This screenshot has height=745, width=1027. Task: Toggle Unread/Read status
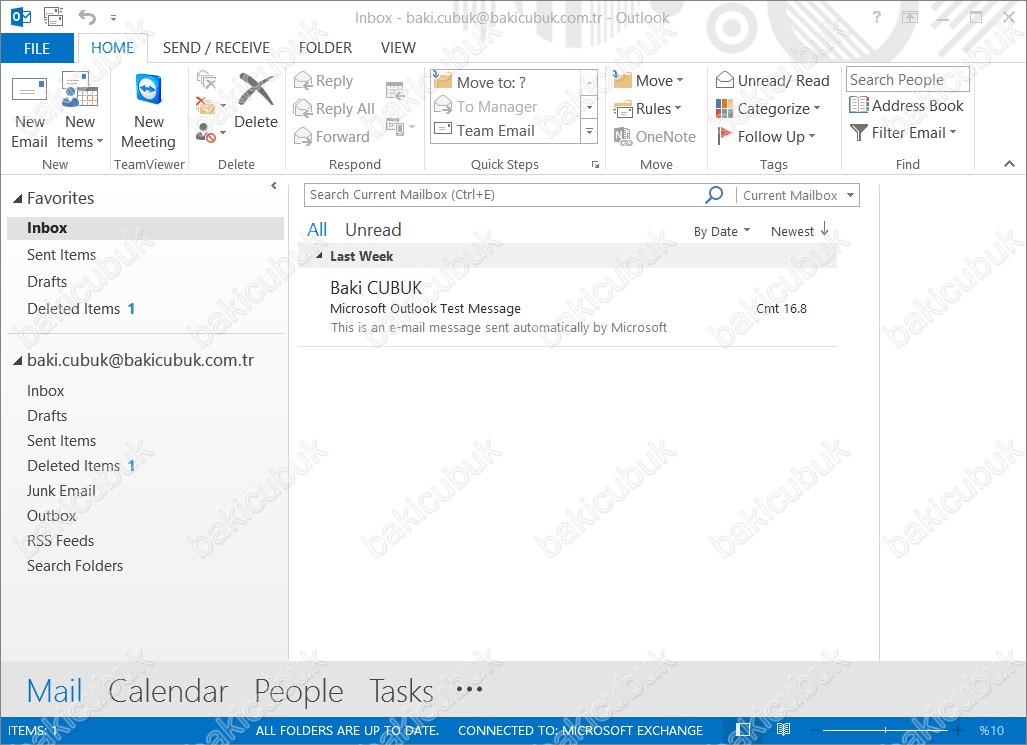(772, 81)
